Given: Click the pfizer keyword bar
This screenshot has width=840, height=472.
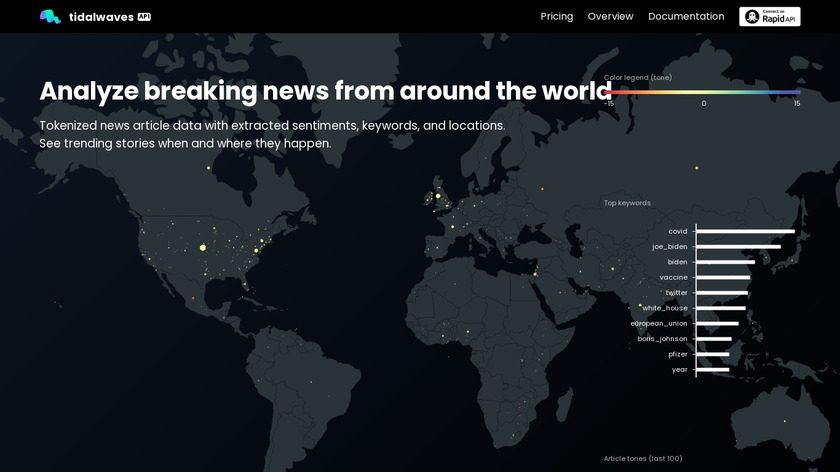Looking at the screenshot, I should click(713, 354).
